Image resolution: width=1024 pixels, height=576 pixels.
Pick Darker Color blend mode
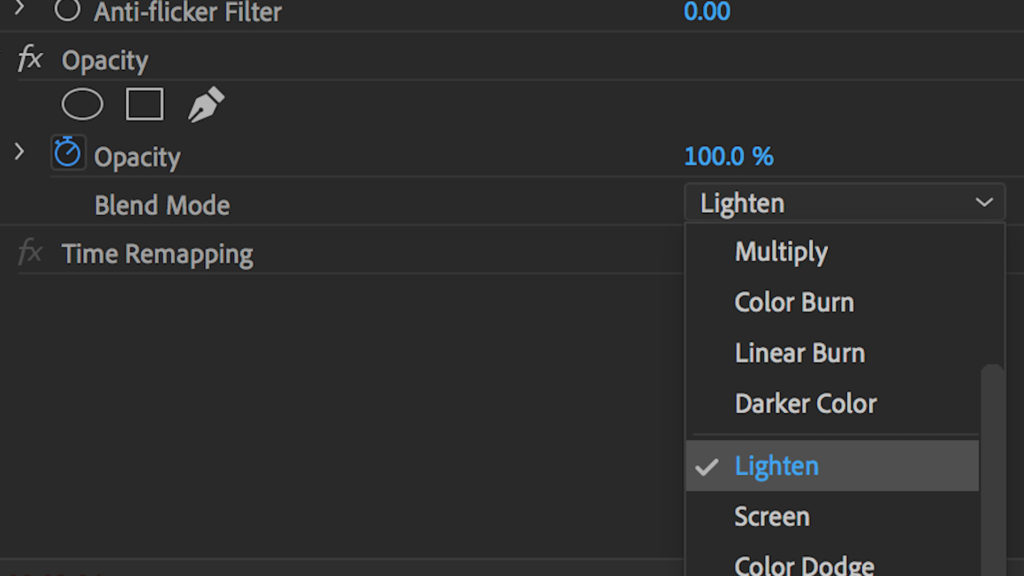805,404
